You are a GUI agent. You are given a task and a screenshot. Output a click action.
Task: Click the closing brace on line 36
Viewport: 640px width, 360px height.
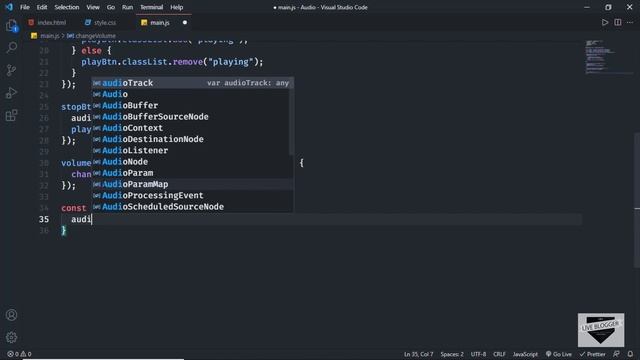point(64,231)
